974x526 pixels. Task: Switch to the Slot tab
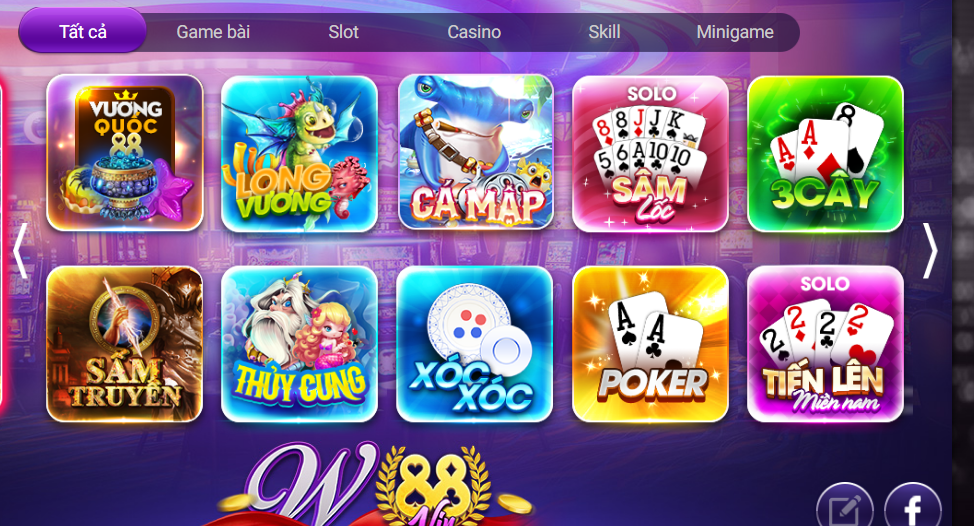click(344, 32)
